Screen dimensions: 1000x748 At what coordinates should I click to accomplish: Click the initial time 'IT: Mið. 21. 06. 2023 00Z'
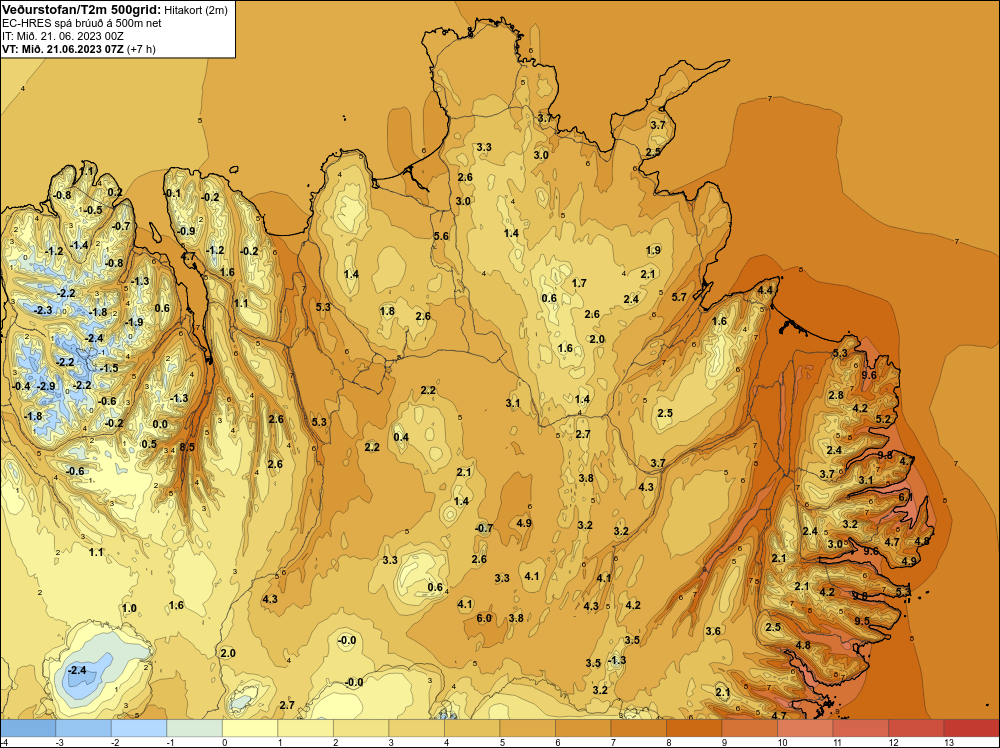tap(62, 36)
